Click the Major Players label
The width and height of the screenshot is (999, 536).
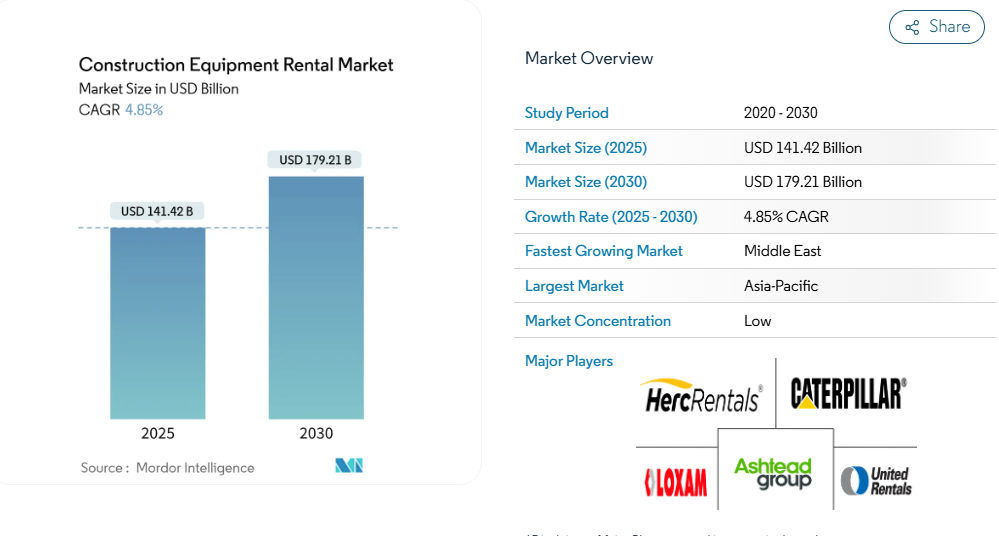point(569,361)
